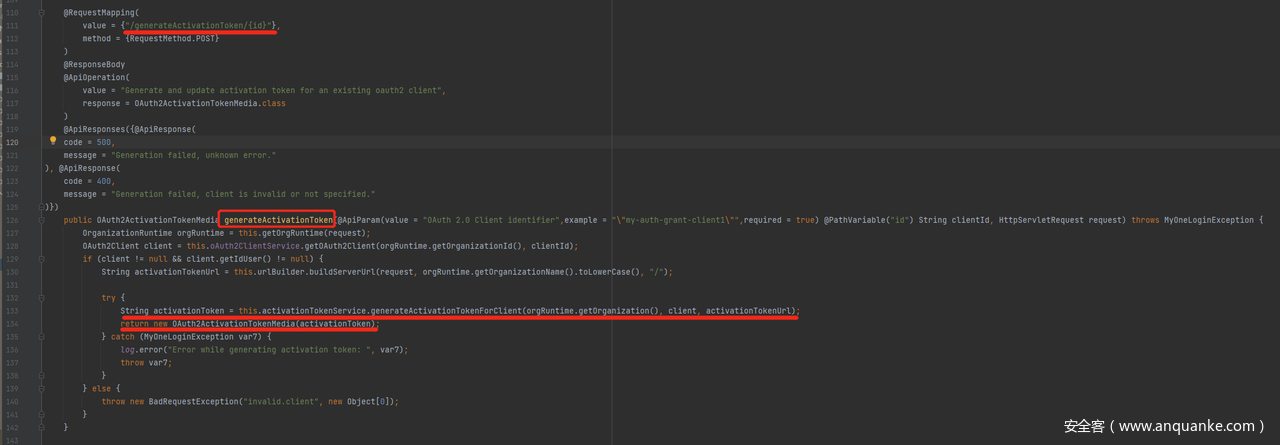The width and height of the screenshot is (1280, 445).
Task: Click line number 126 in the gutter
Action: tap(12, 220)
